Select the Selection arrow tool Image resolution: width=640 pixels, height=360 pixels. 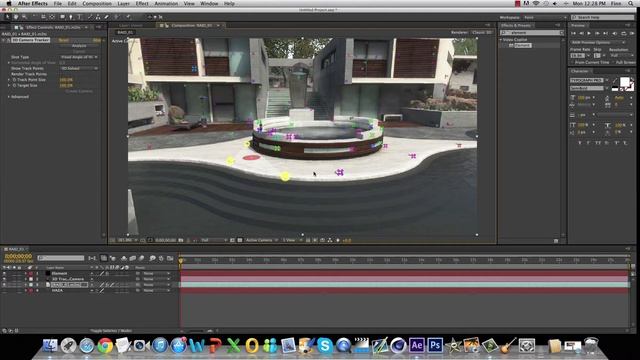point(7,17)
